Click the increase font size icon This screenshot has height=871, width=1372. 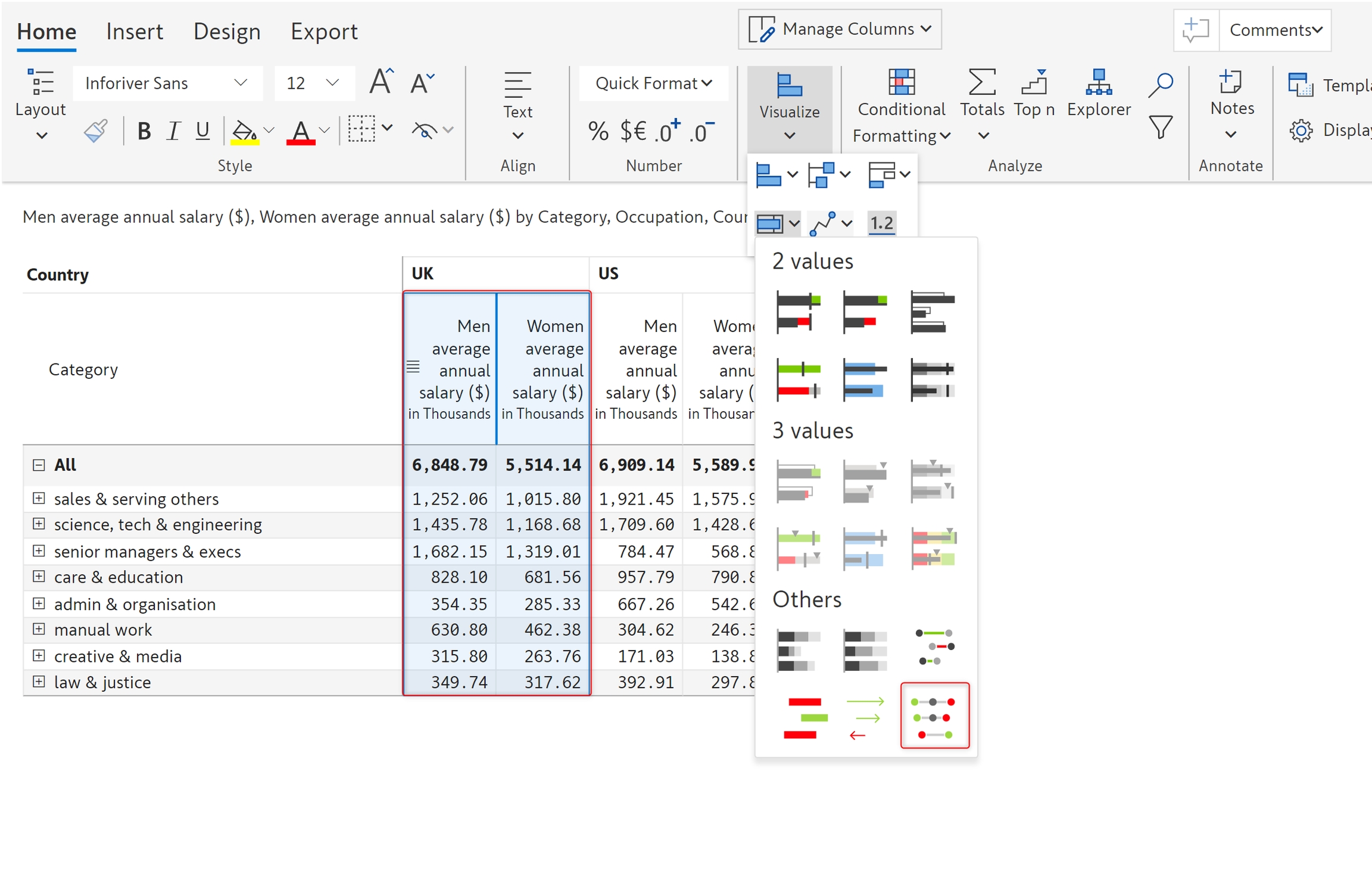[381, 82]
